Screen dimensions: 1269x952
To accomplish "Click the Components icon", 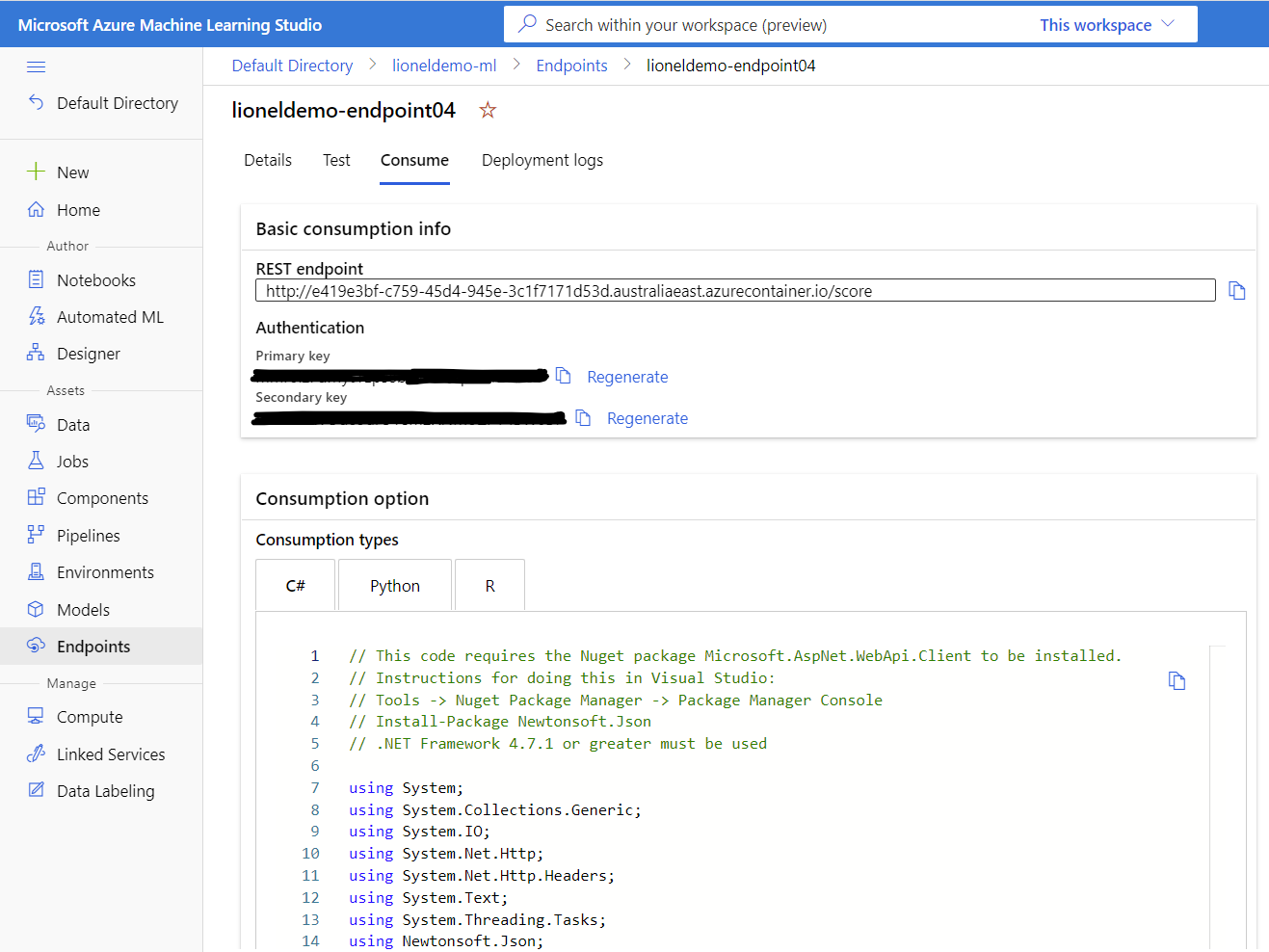I will pos(36,497).
